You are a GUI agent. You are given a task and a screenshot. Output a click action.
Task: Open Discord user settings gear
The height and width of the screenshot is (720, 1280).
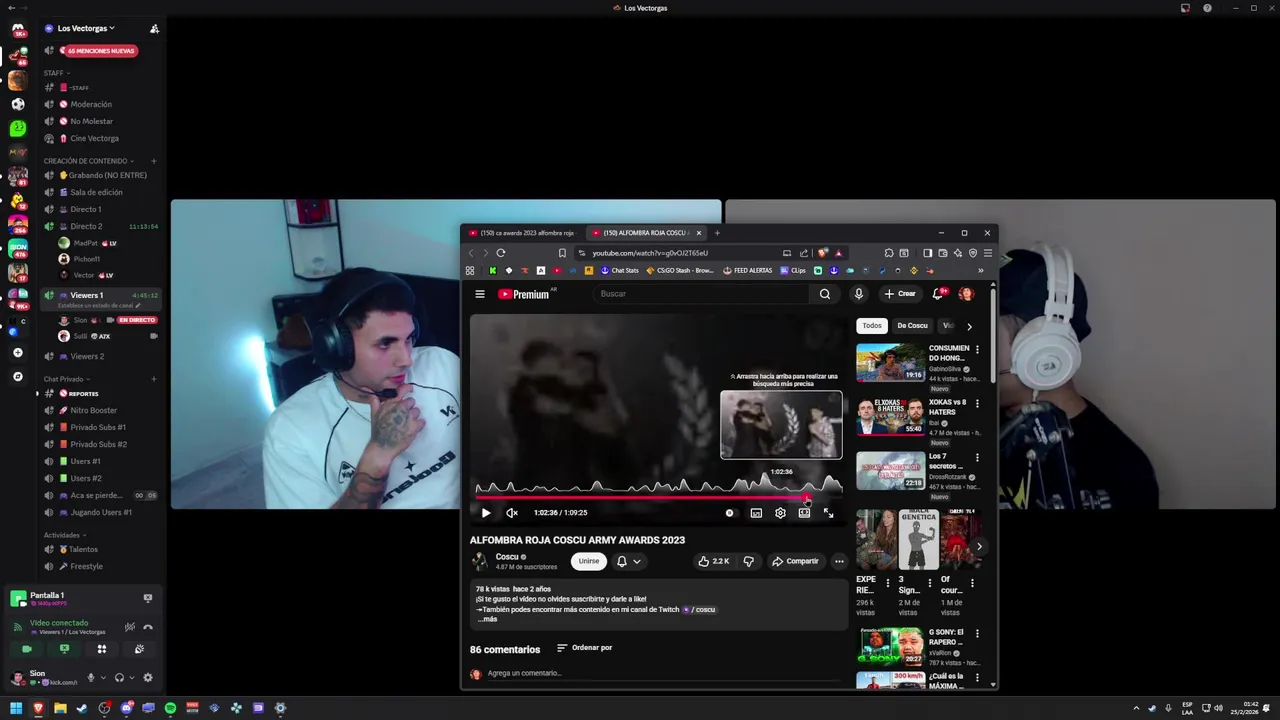[x=148, y=677]
